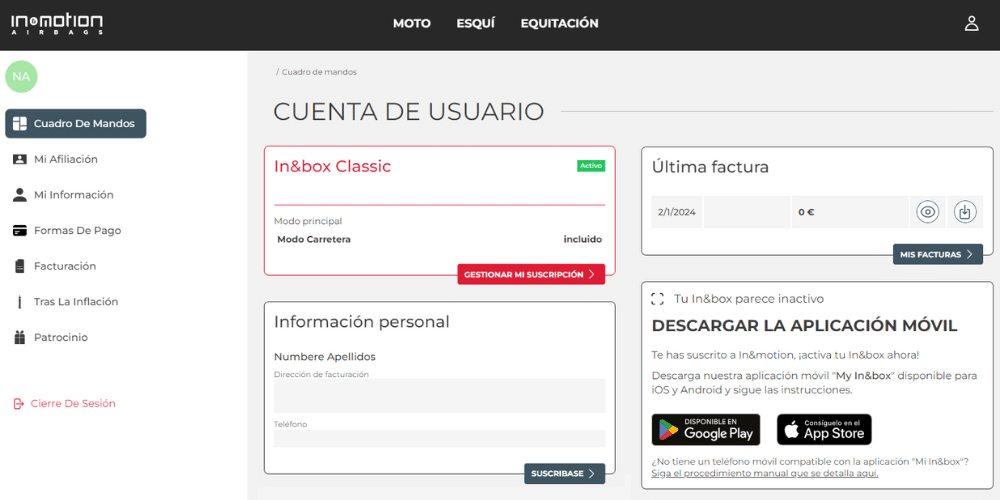Click the App Store download badge
Screen dimensions: 1000x500
click(824, 429)
